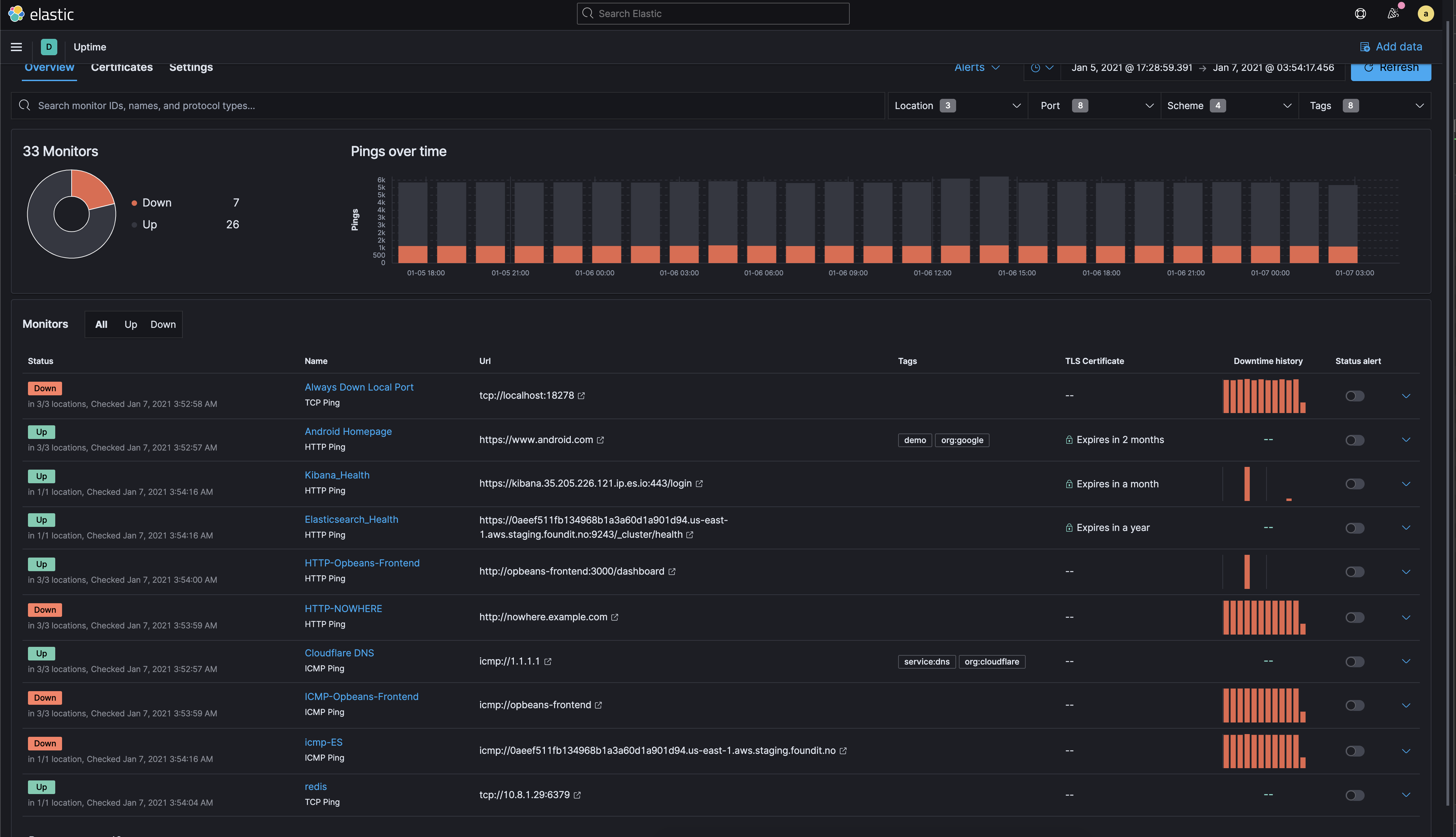Image resolution: width=1456 pixels, height=837 pixels.
Task: Toggle status alert for redis monitor
Action: (1355, 796)
